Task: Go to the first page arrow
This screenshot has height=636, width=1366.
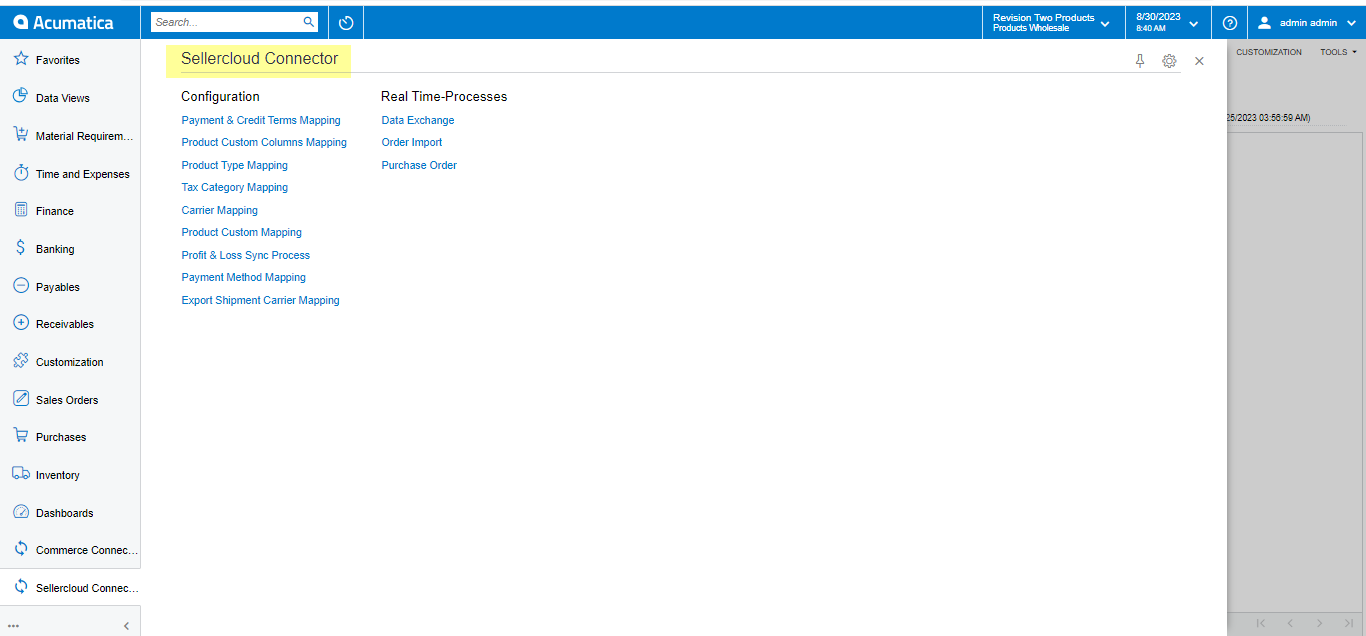Action: [x=1261, y=623]
